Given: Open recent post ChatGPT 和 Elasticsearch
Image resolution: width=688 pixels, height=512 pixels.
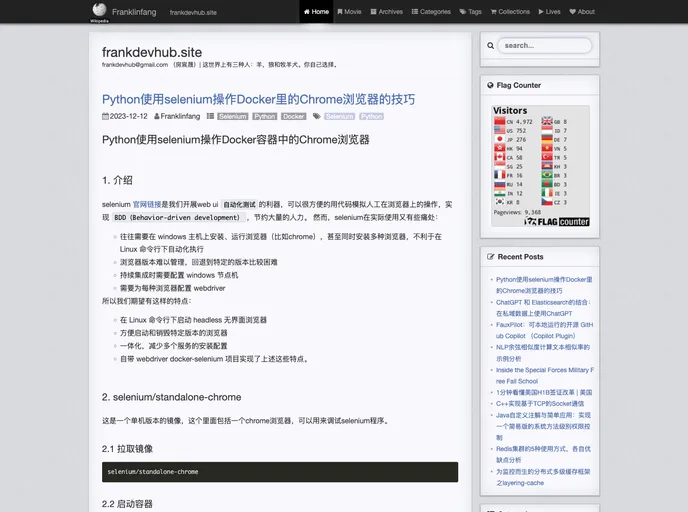Looking at the screenshot, I should [543, 308].
